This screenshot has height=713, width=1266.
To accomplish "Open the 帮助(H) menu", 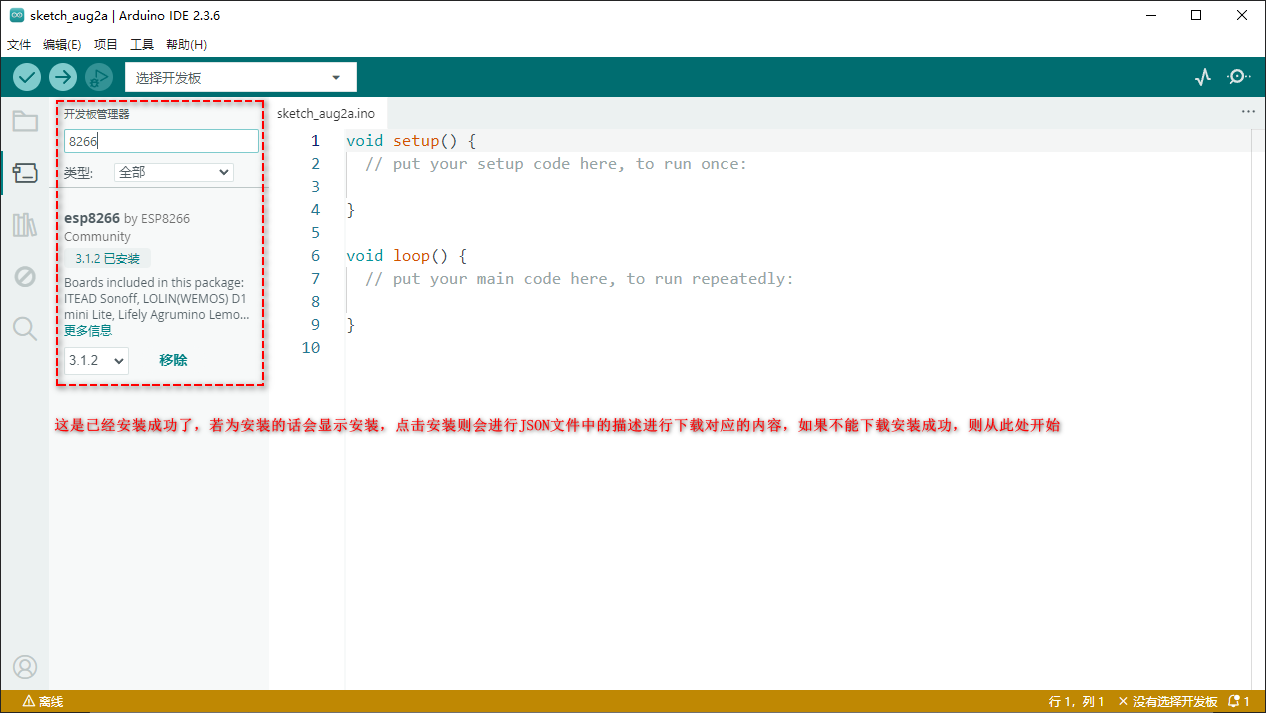I will point(186,45).
